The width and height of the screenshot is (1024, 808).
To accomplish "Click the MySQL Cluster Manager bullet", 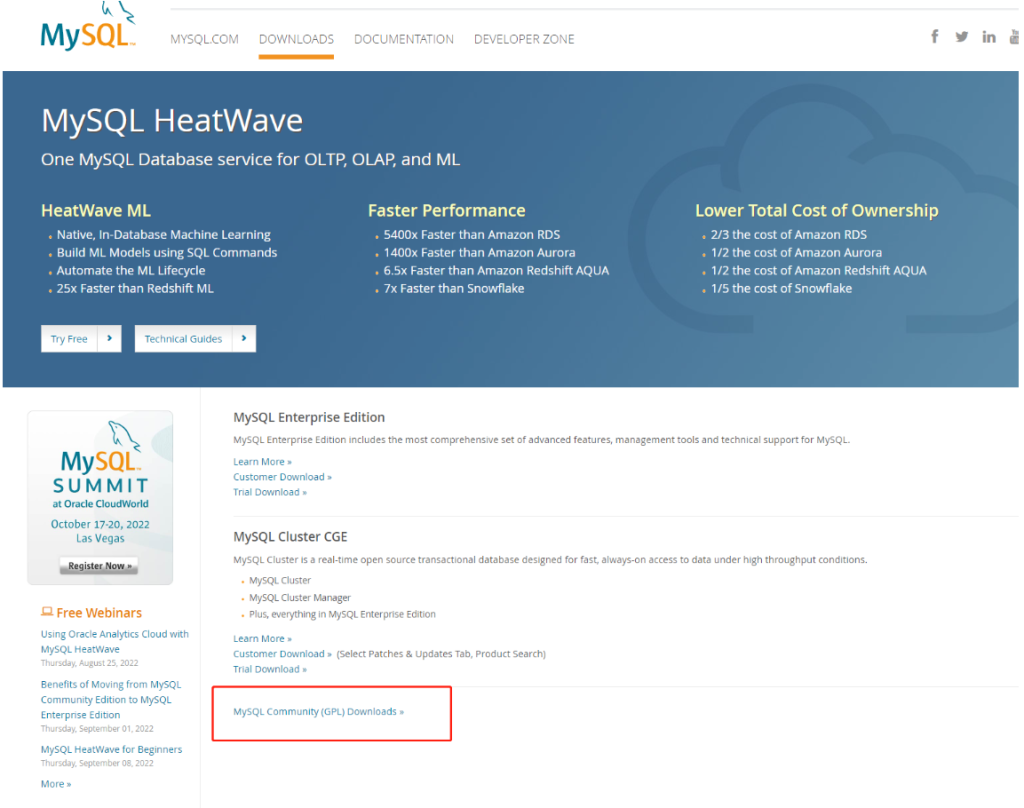I will [300, 598].
